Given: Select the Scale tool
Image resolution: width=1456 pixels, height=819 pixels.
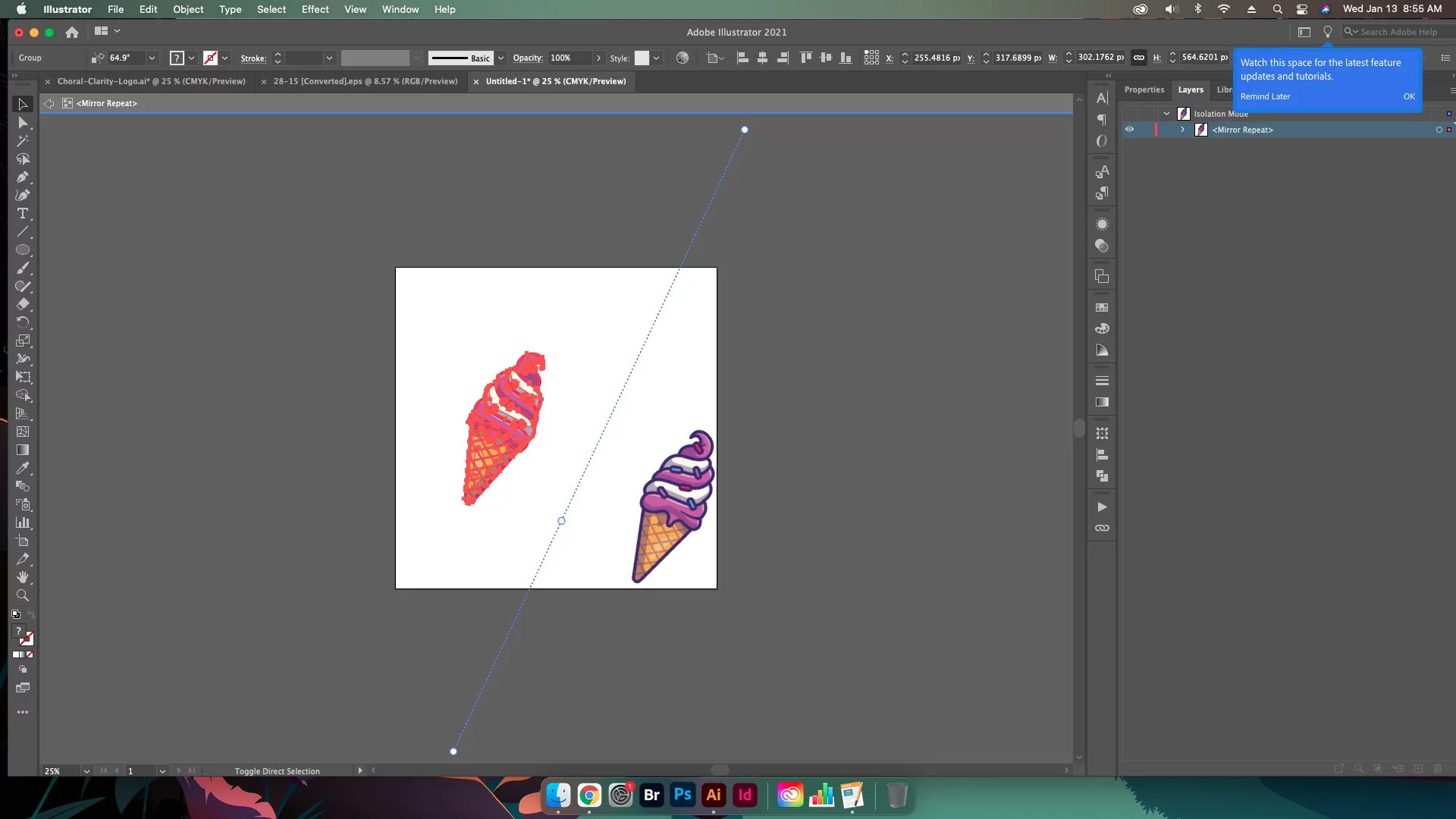Looking at the screenshot, I should coord(22,341).
